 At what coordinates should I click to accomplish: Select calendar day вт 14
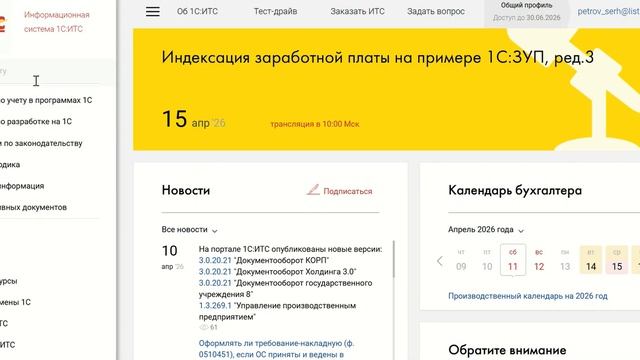click(x=591, y=260)
